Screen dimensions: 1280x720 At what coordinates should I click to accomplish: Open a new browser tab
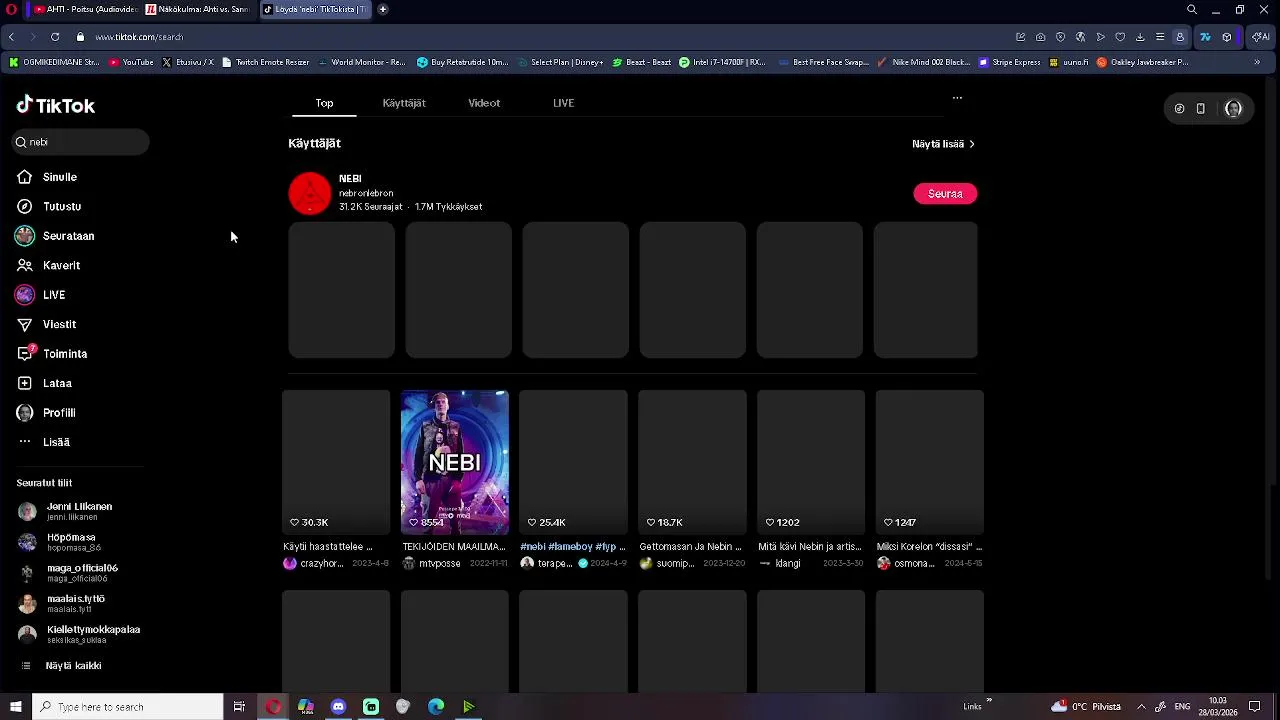click(382, 9)
